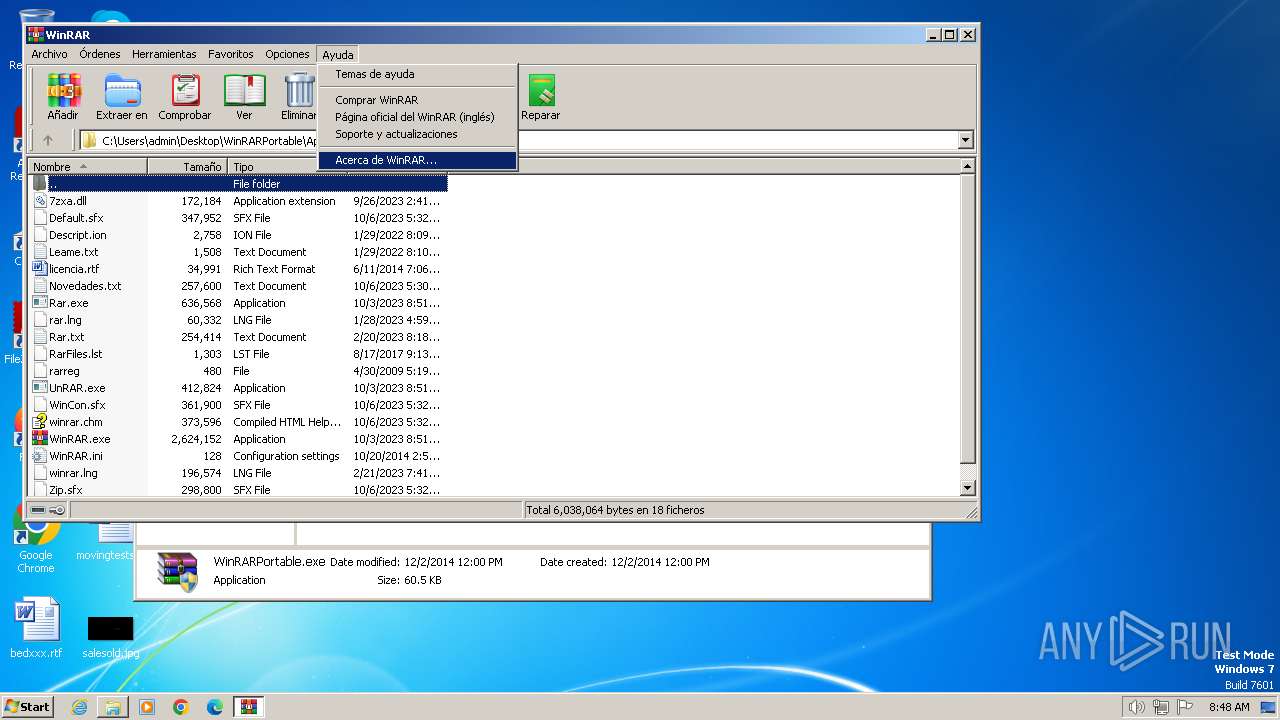Screen dimensions: 1280x720
Task: Go up one folder with arrow button
Action: (x=47, y=141)
